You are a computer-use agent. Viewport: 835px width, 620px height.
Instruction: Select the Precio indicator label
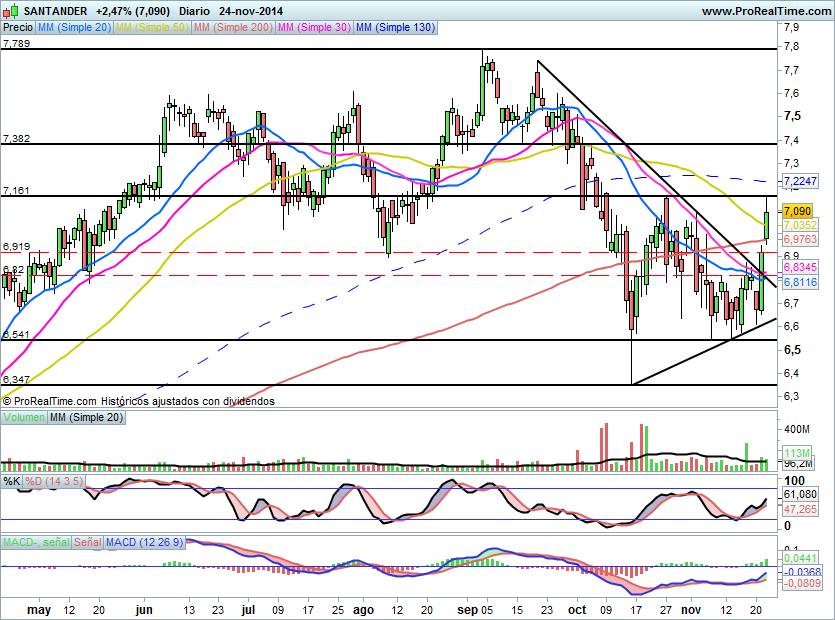click(x=18, y=27)
